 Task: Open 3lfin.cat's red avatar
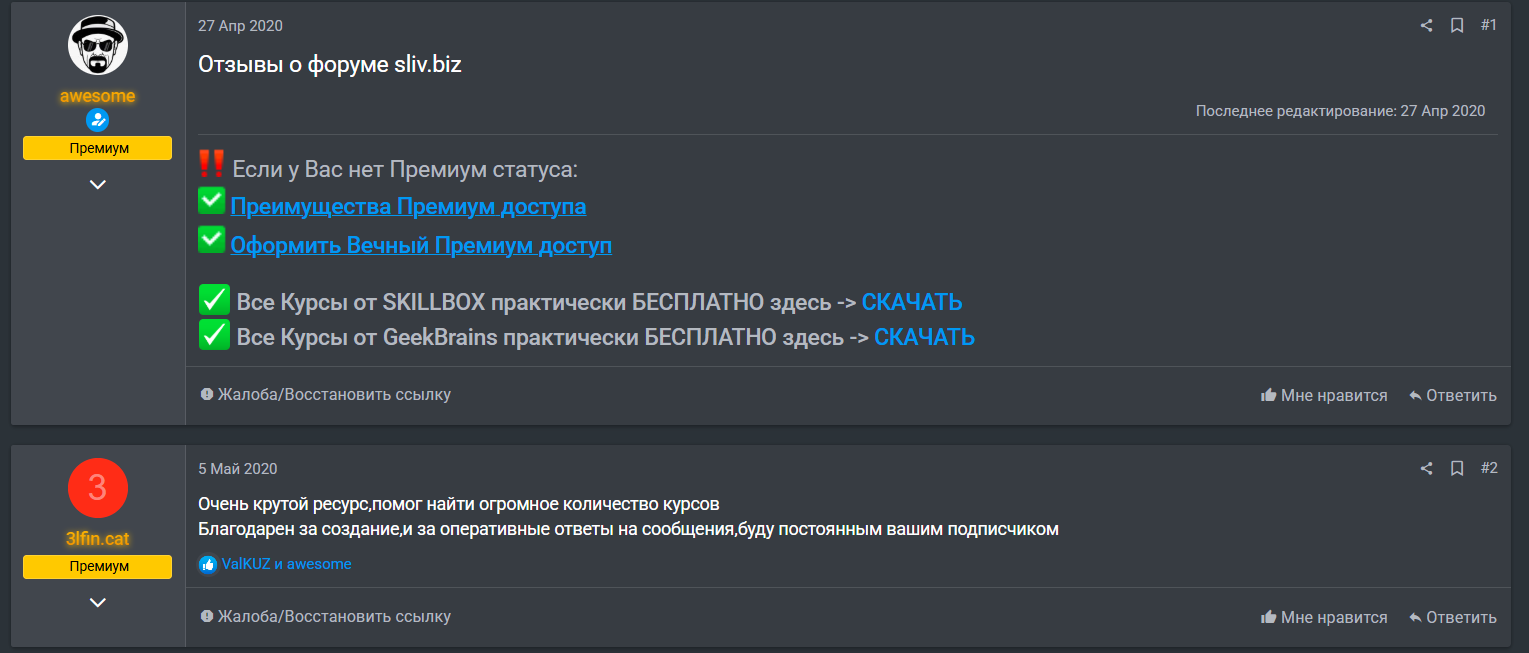(97, 488)
